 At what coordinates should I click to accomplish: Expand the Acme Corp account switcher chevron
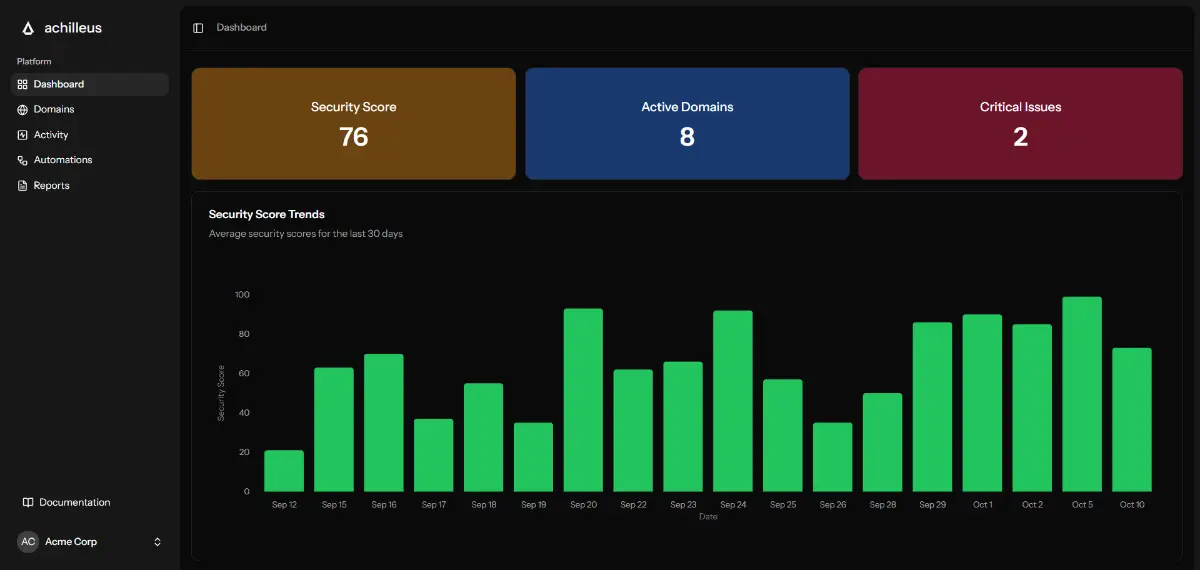coord(157,542)
